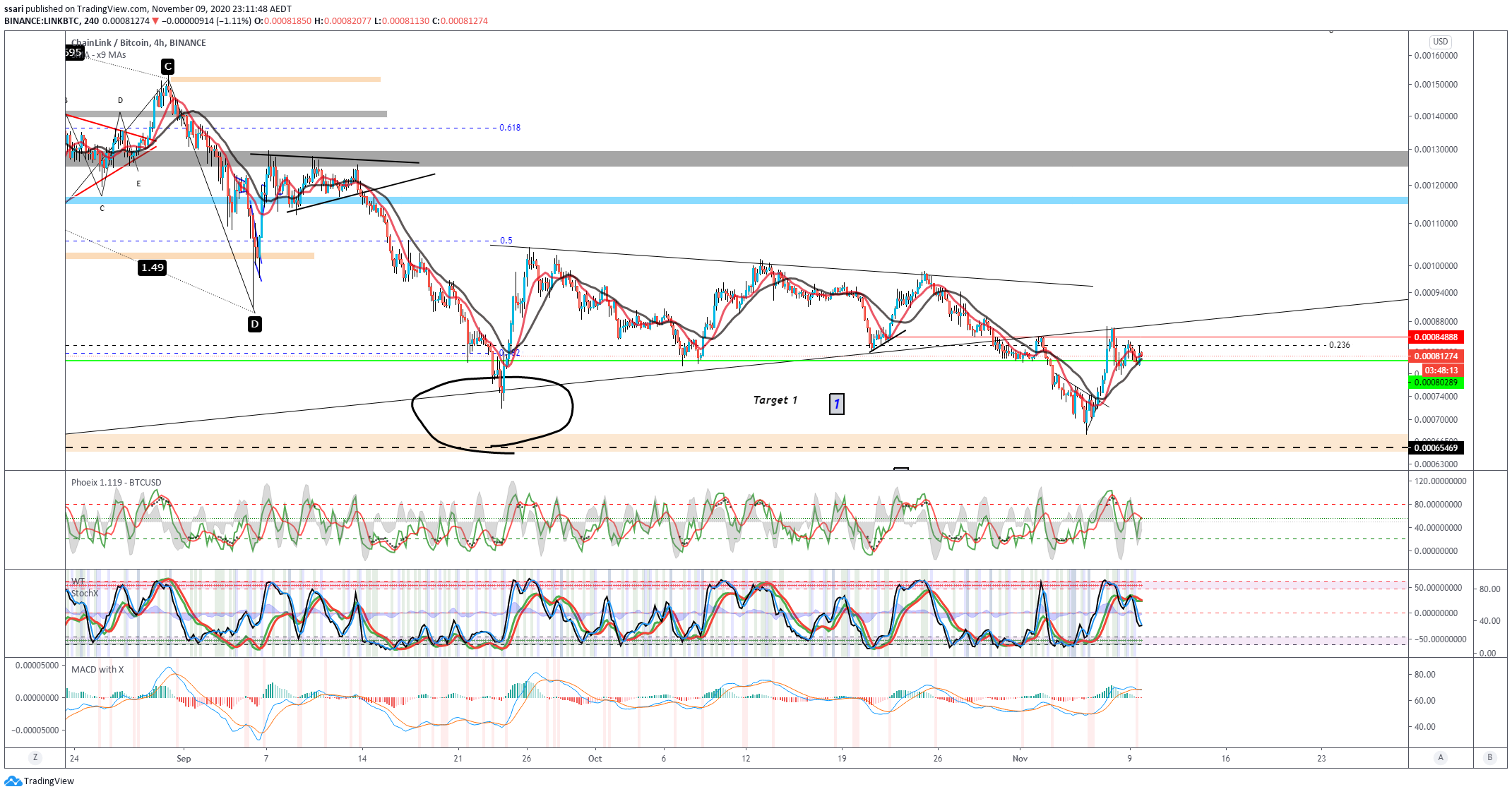Screen dimensions: 1512x794
Task: Click the 120.00000000 Phoeix scale value
Action: coord(1440,481)
